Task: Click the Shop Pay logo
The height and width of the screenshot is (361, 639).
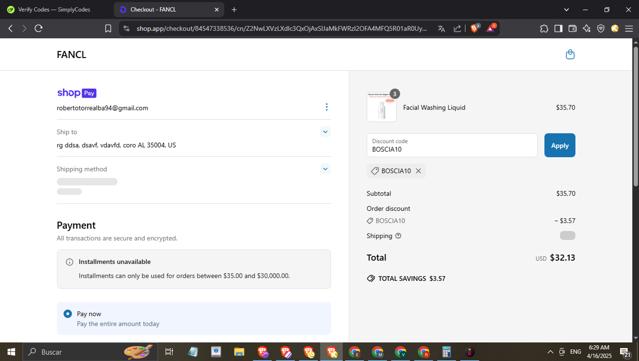Action: [x=77, y=93]
